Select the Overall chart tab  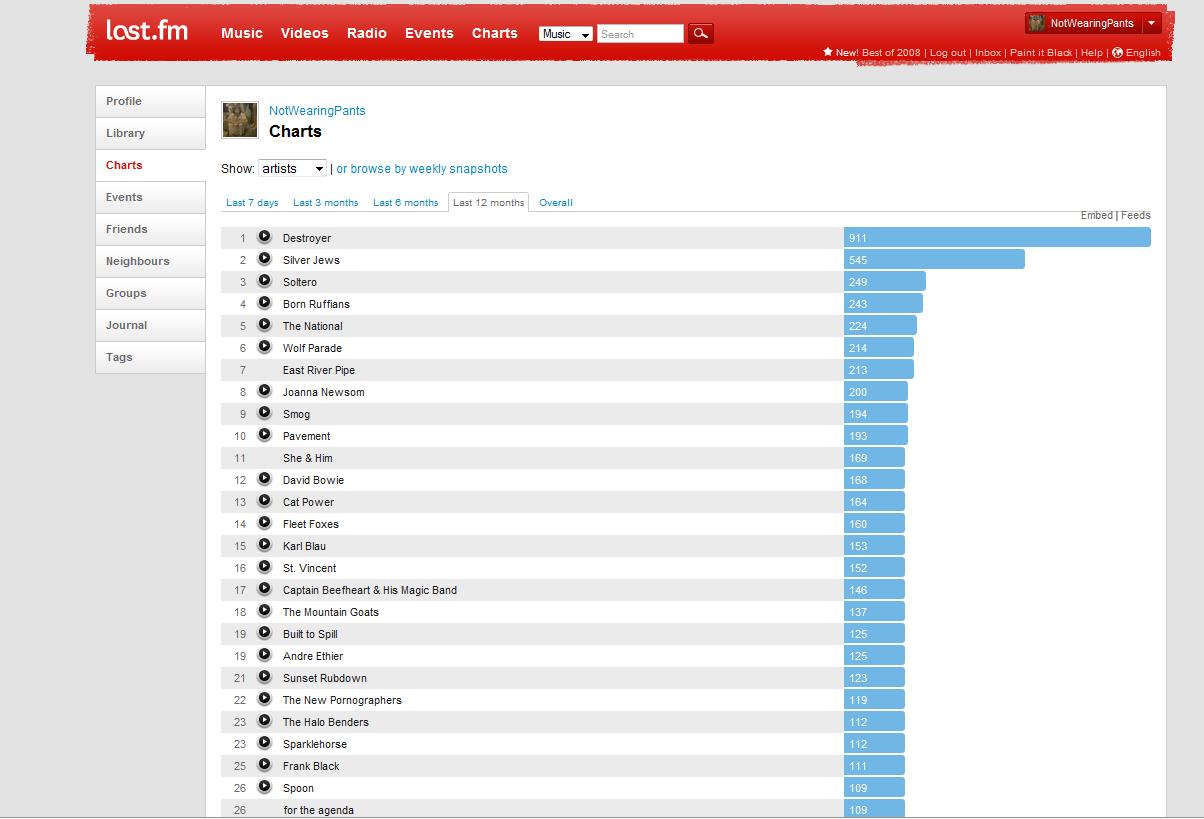click(555, 202)
